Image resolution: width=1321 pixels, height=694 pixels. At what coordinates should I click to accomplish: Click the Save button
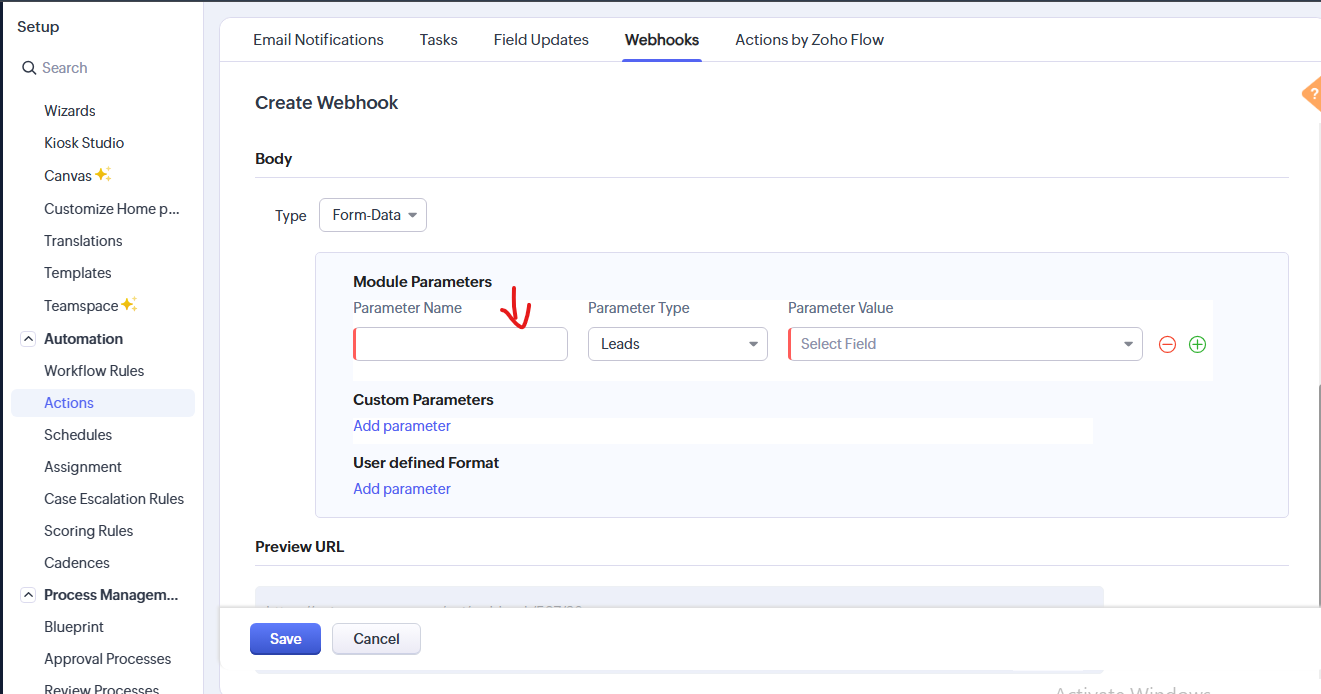pyautogui.click(x=285, y=639)
